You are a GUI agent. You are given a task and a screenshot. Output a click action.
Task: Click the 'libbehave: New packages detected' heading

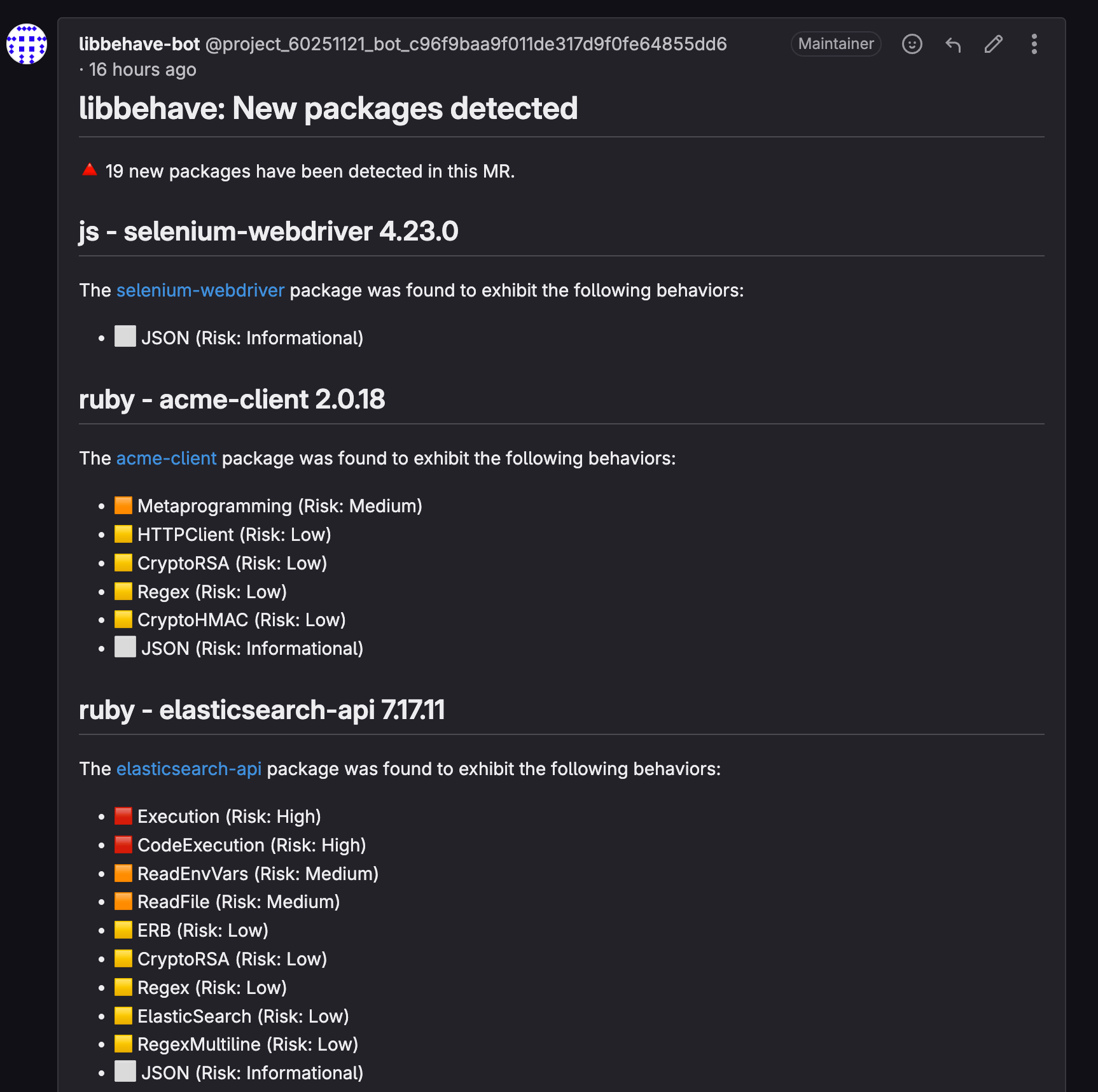coord(328,108)
